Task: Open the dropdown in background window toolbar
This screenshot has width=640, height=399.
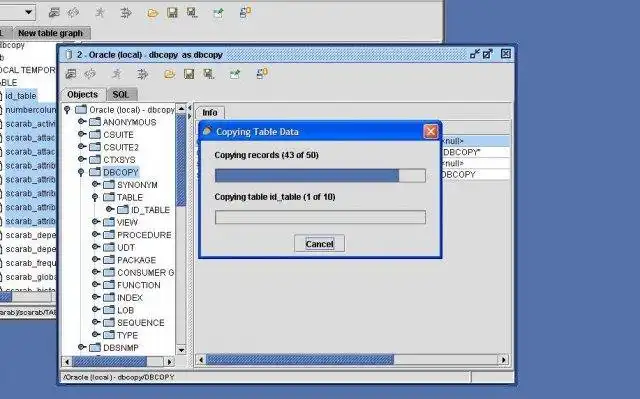Action: pyautogui.click(x=28, y=12)
